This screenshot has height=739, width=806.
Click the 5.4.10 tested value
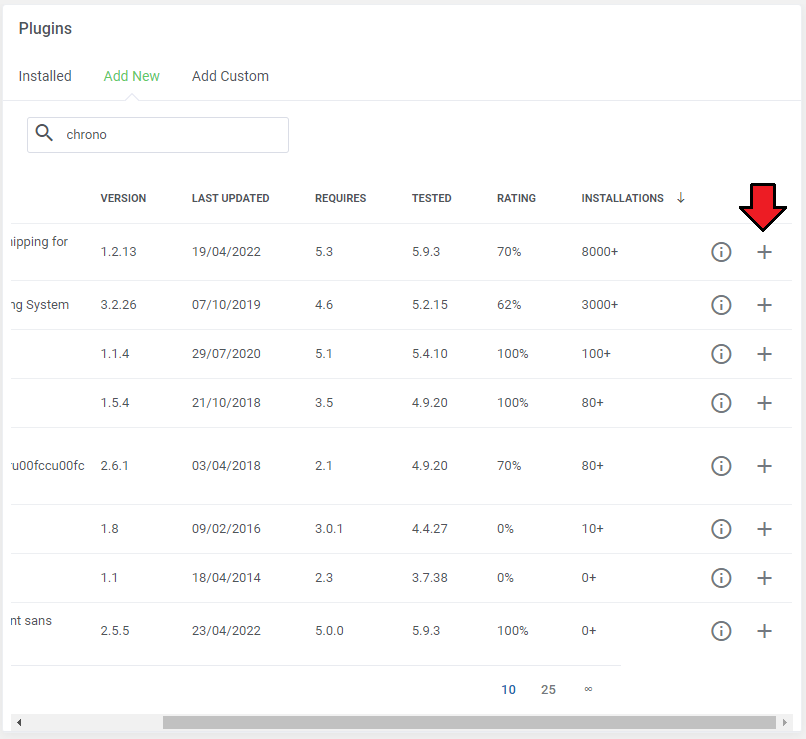430,354
